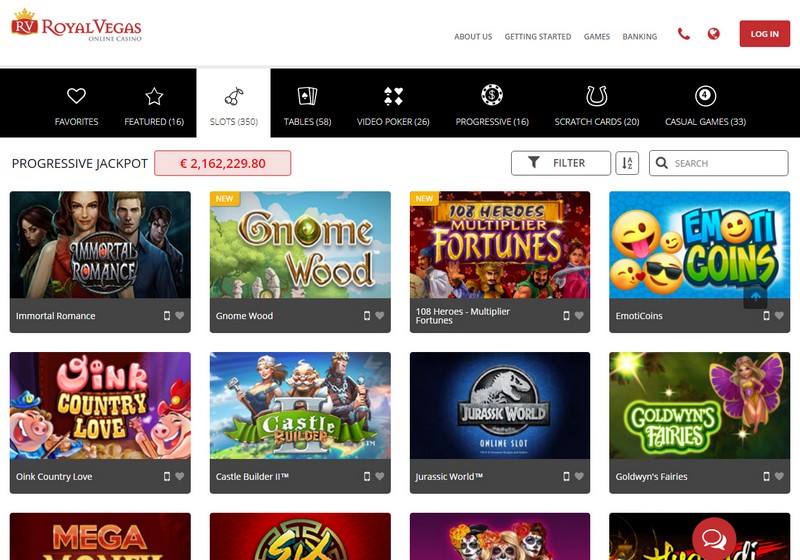800x560 pixels.
Task: Favorite Goldwyn's Fairies with heart icon
Action: coord(779,476)
